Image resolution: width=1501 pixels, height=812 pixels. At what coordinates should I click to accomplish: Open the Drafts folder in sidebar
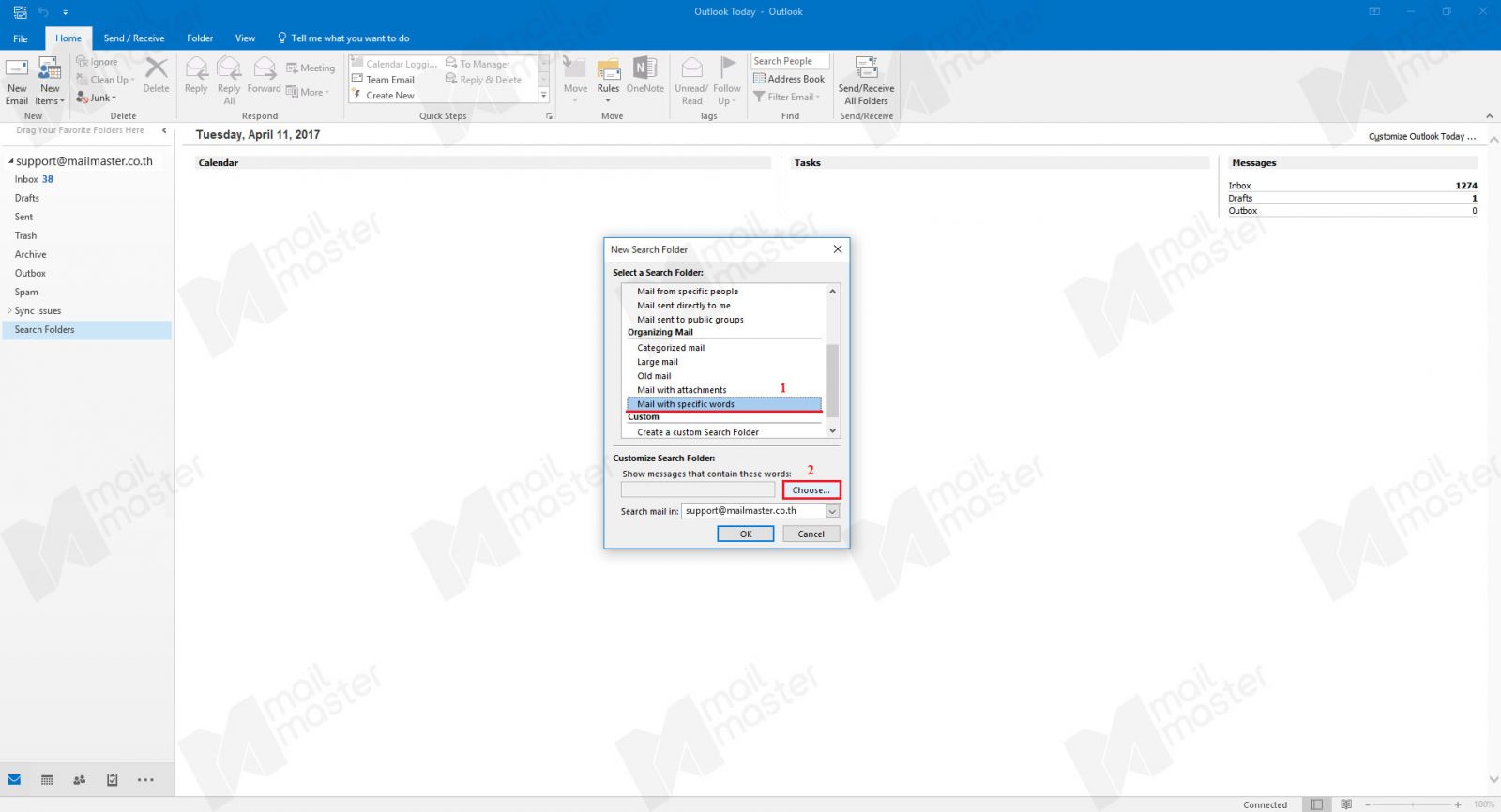coord(27,198)
